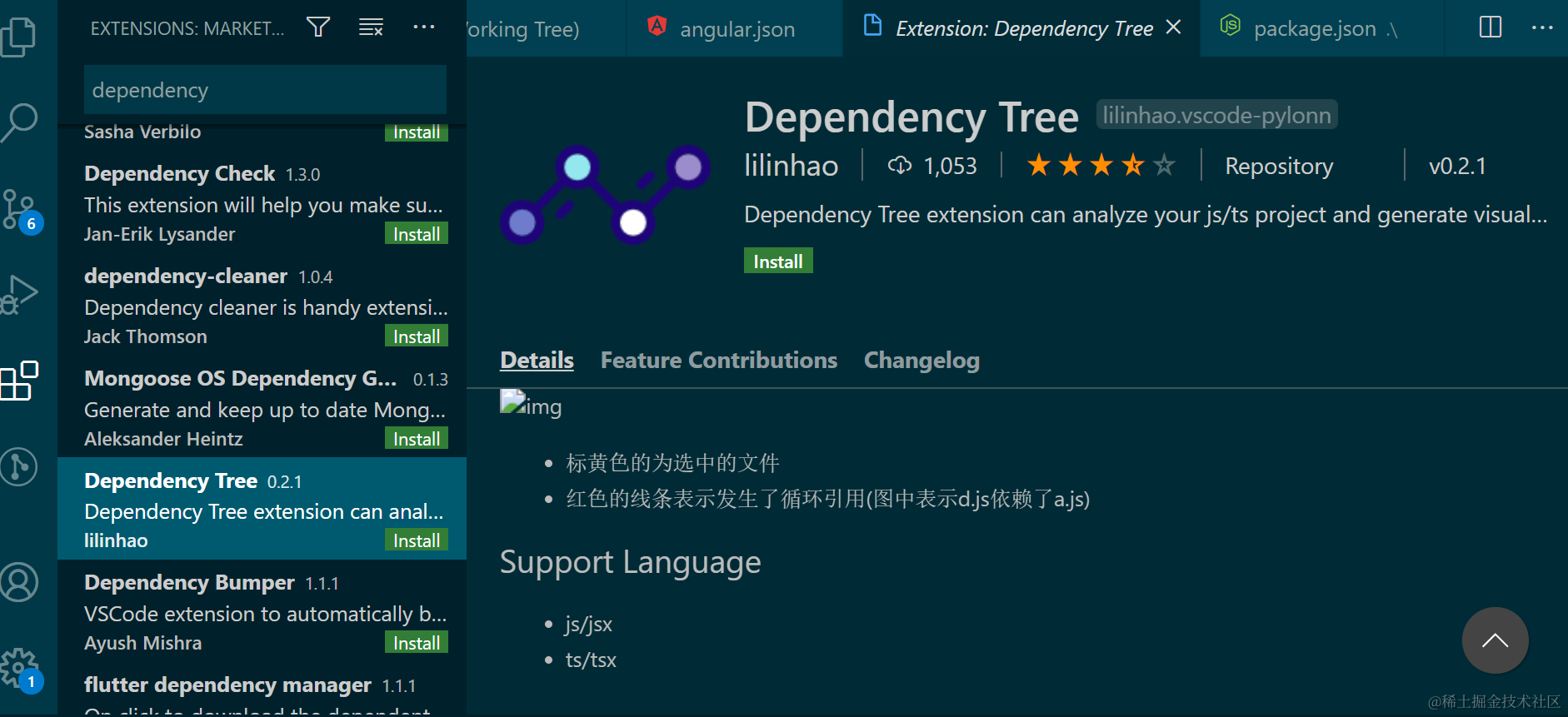Open the Repository link
The image size is (1568, 717).
[x=1279, y=167]
